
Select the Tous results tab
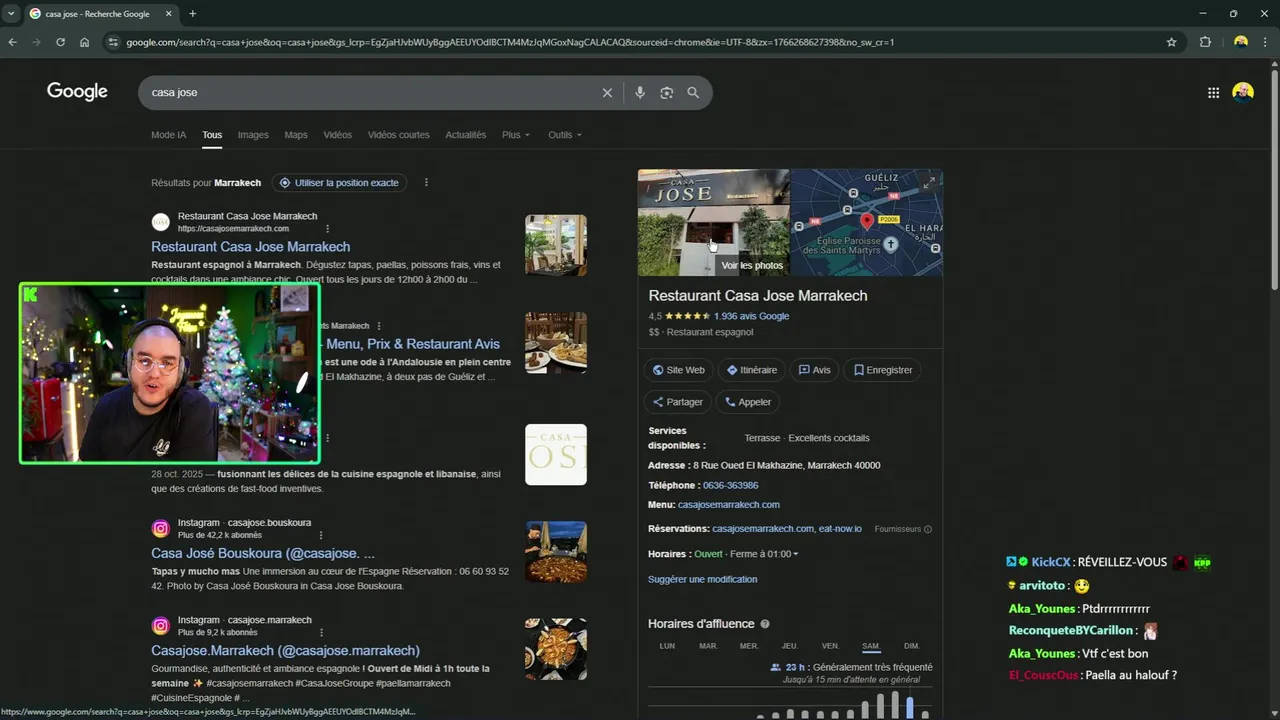click(212, 135)
